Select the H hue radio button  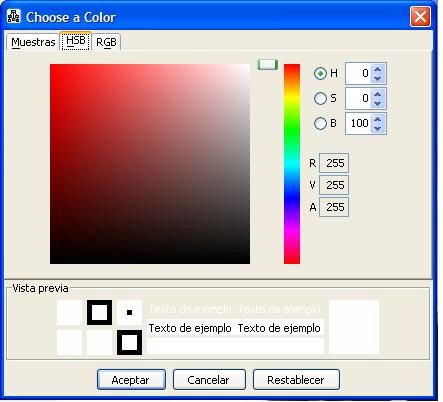click(x=320, y=73)
